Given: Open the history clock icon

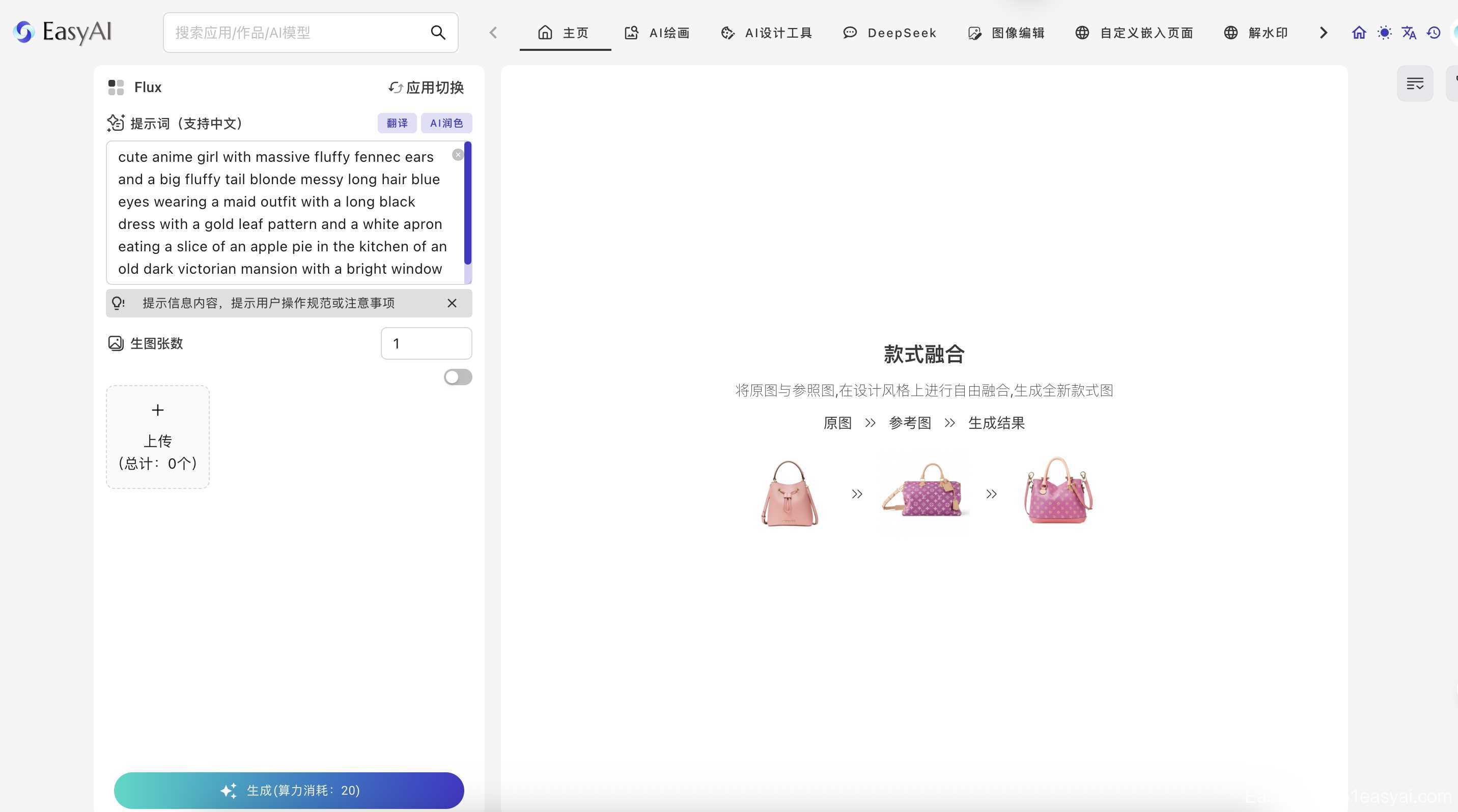Looking at the screenshot, I should (x=1434, y=33).
